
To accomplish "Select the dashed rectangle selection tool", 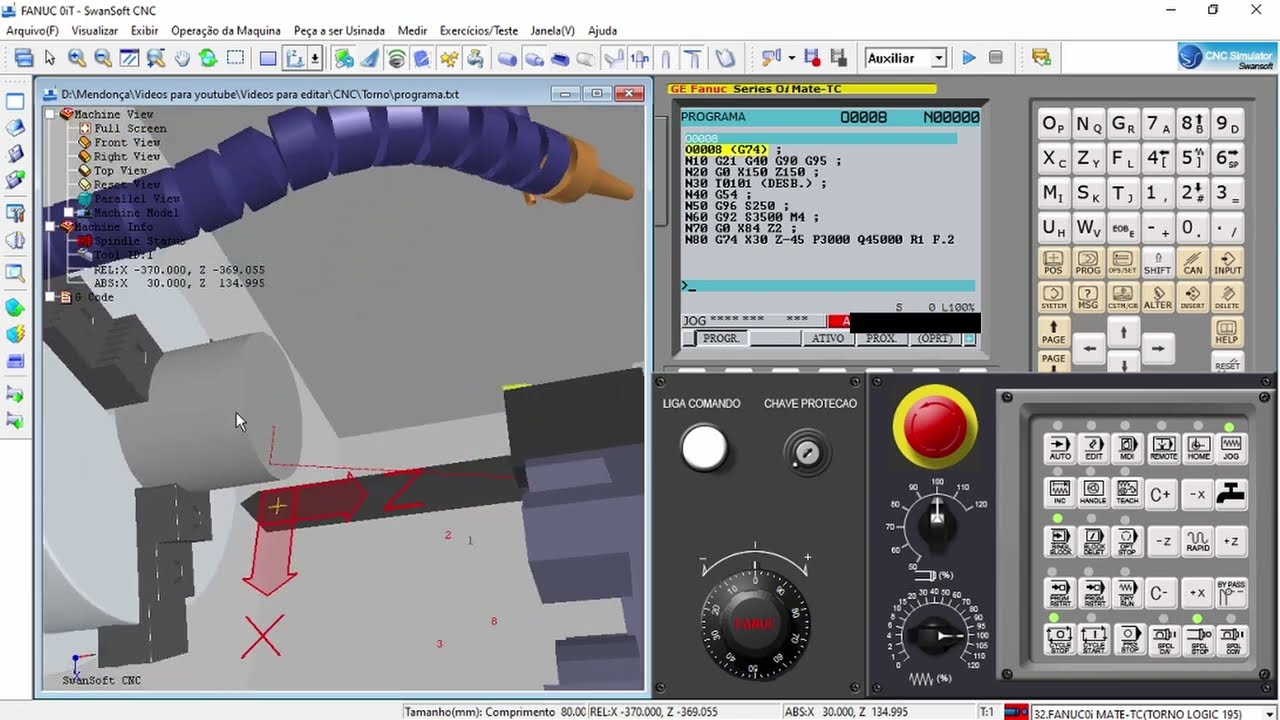I will (235, 58).
